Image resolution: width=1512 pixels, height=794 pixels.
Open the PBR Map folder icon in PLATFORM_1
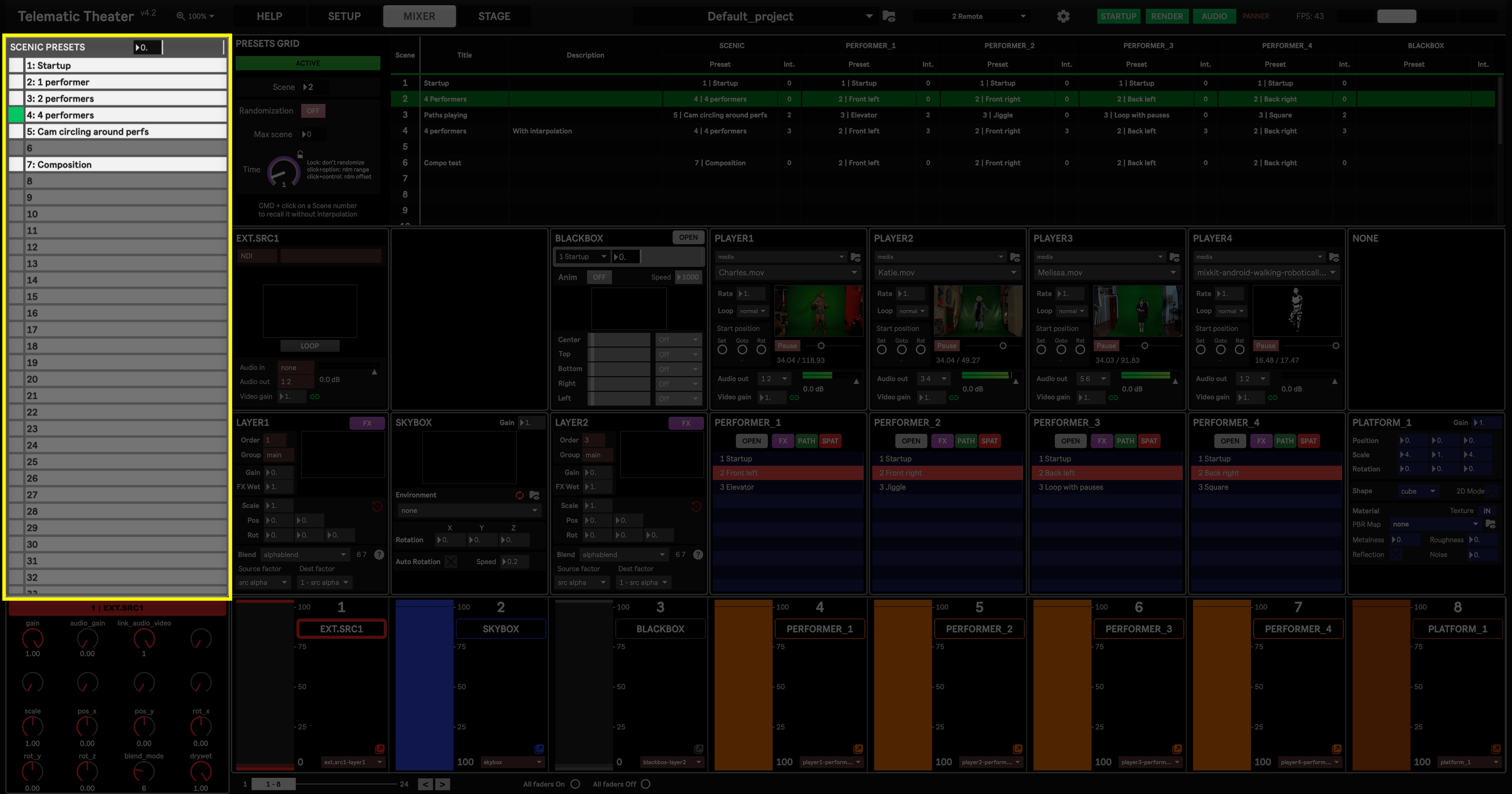coord(1490,524)
